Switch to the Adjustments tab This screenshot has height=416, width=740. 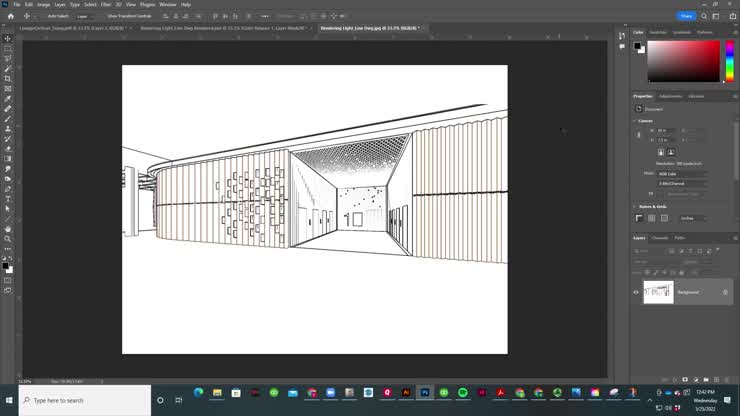[x=670, y=96]
